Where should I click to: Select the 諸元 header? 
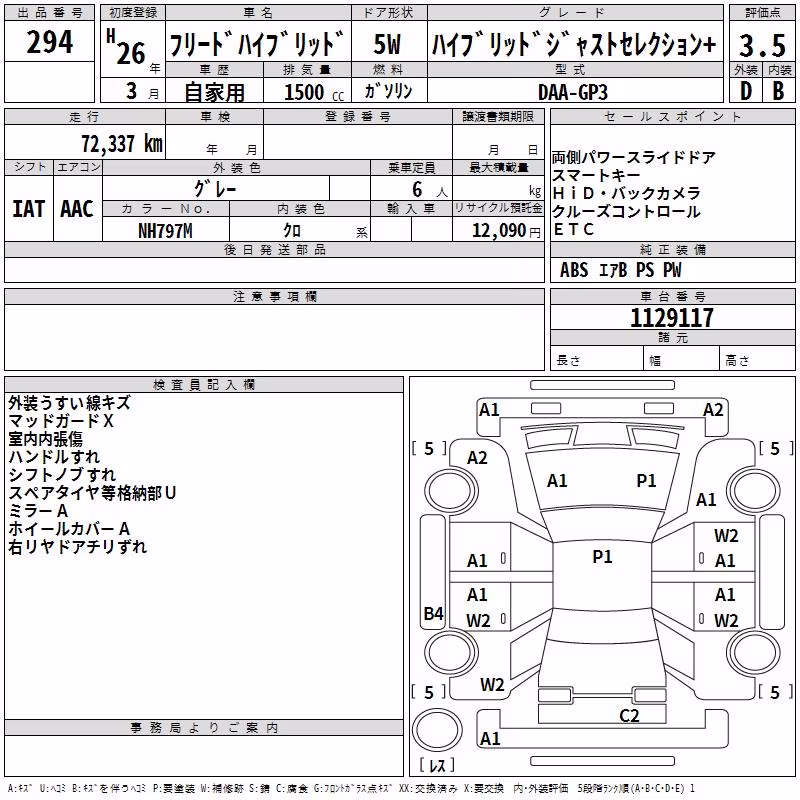pos(672,337)
